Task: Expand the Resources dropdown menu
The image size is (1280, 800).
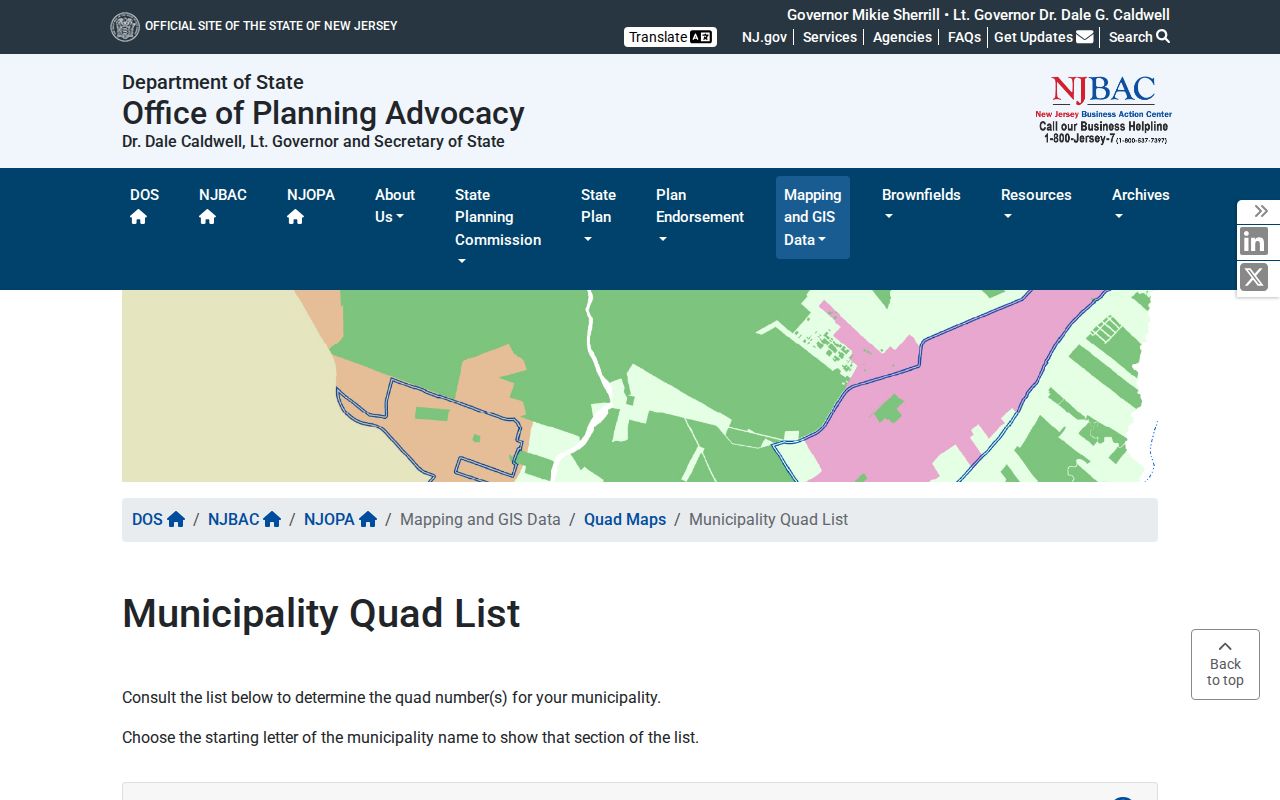Action: click(1036, 206)
